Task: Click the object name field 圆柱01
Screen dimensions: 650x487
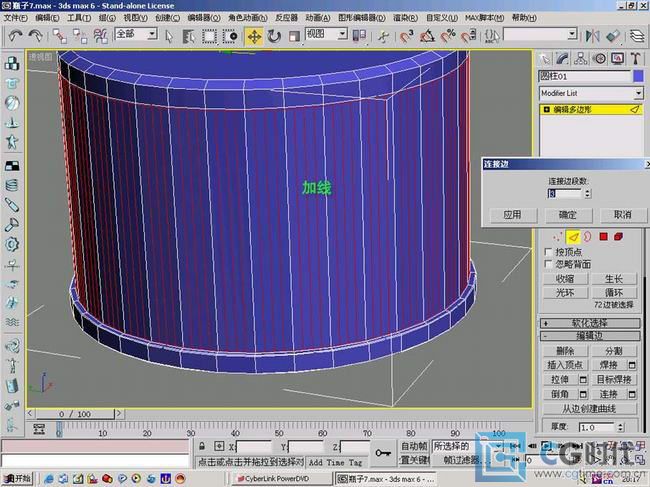Action: point(585,76)
